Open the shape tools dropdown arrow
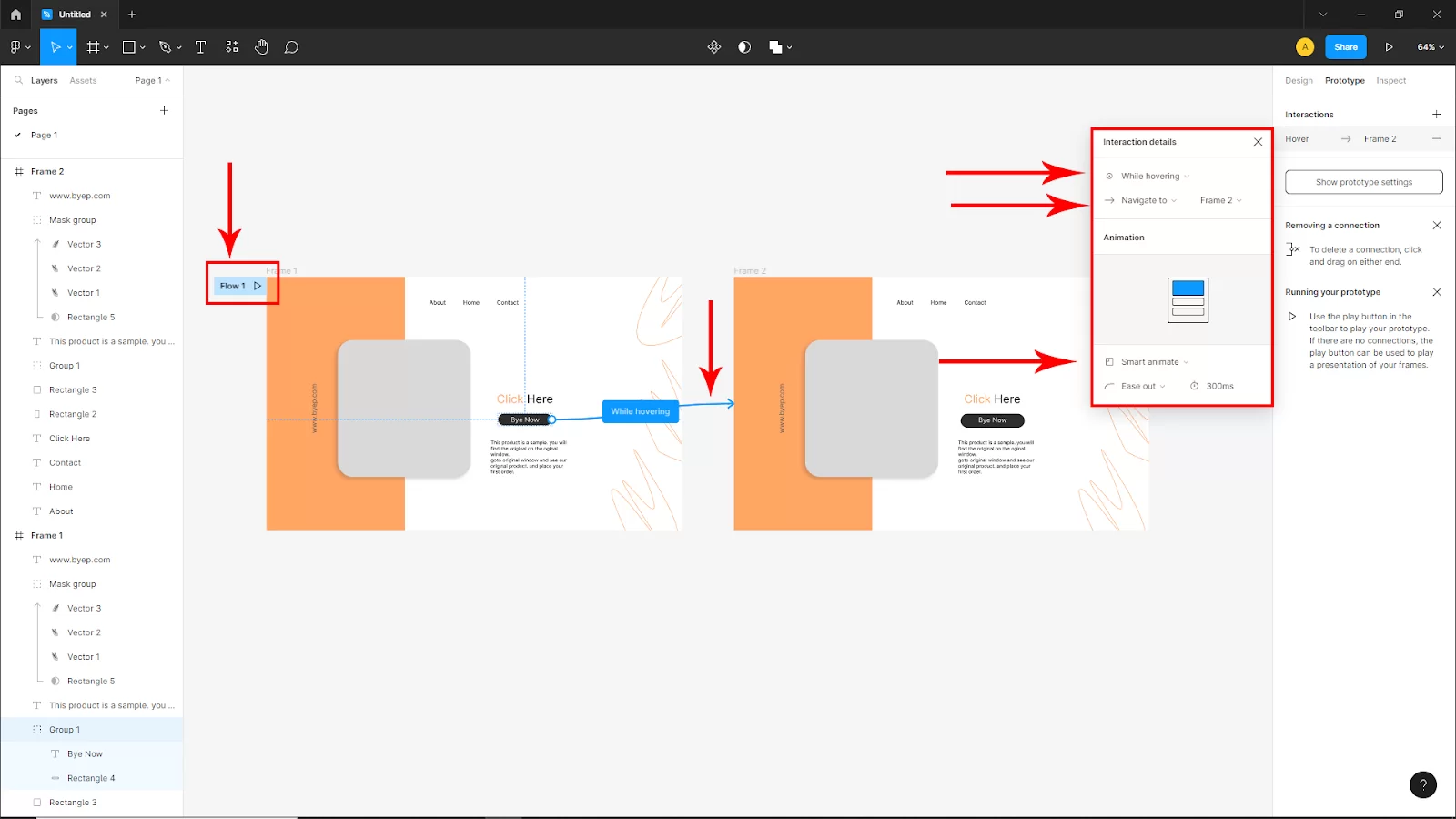The height and width of the screenshot is (819, 1456). coord(143,48)
